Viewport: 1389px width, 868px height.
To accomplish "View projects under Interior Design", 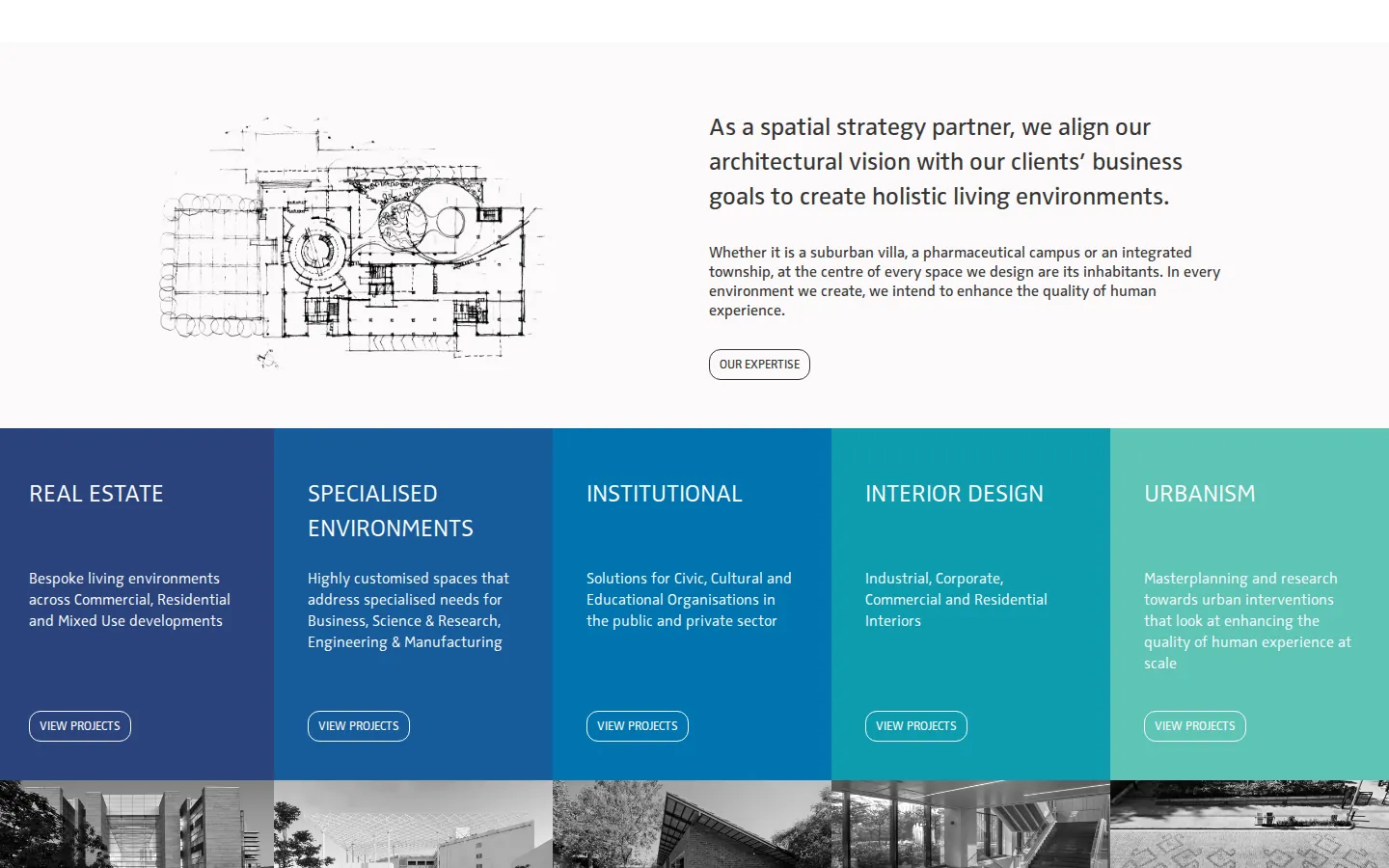I will [x=916, y=726].
